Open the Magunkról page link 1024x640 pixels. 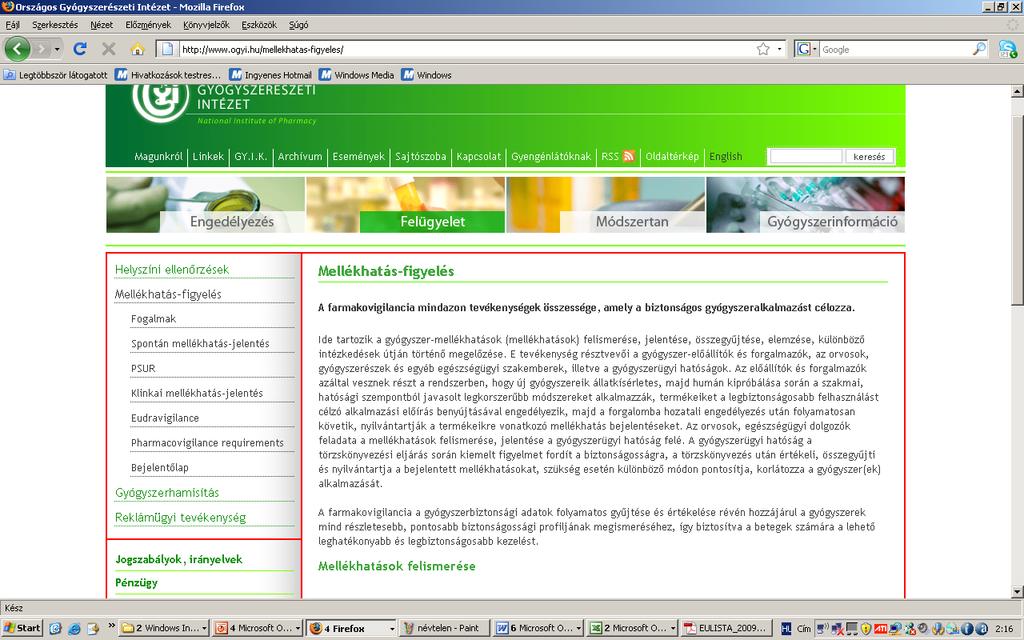click(x=158, y=157)
